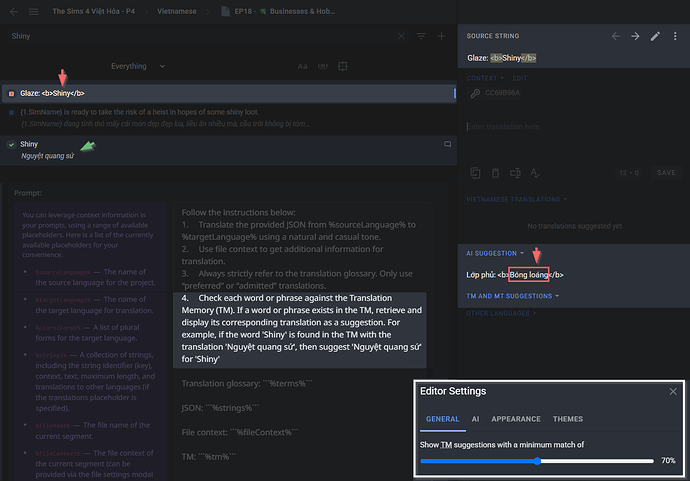
Task: Open The Sims 4 Việt Hóa - P4 breadcrumb
Action: (93, 11)
